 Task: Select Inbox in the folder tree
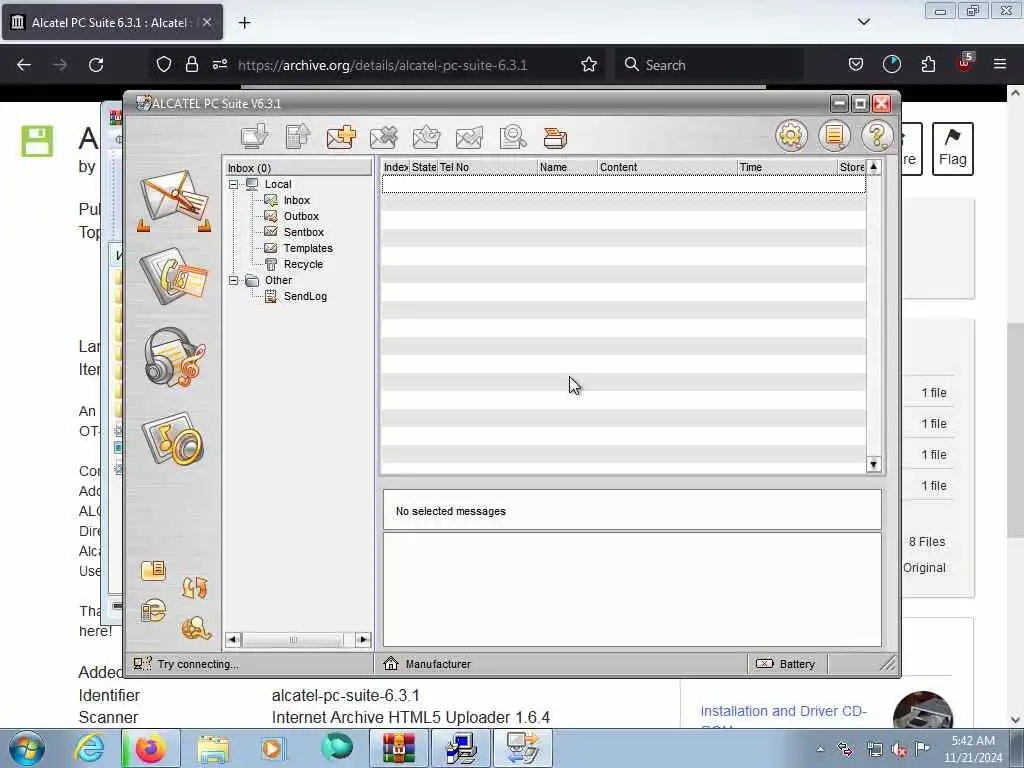click(296, 200)
